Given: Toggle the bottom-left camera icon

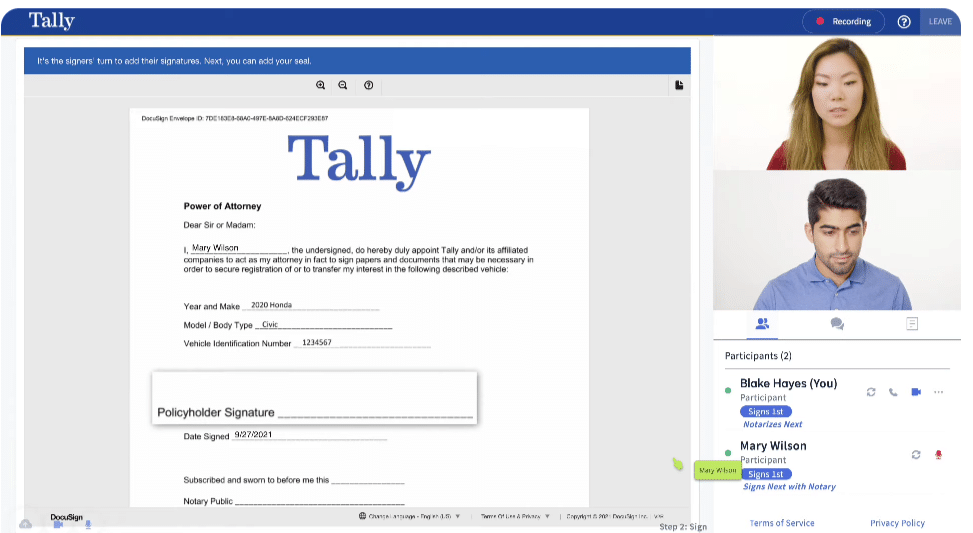Looking at the screenshot, I should pyautogui.click(x=58, y=525).
